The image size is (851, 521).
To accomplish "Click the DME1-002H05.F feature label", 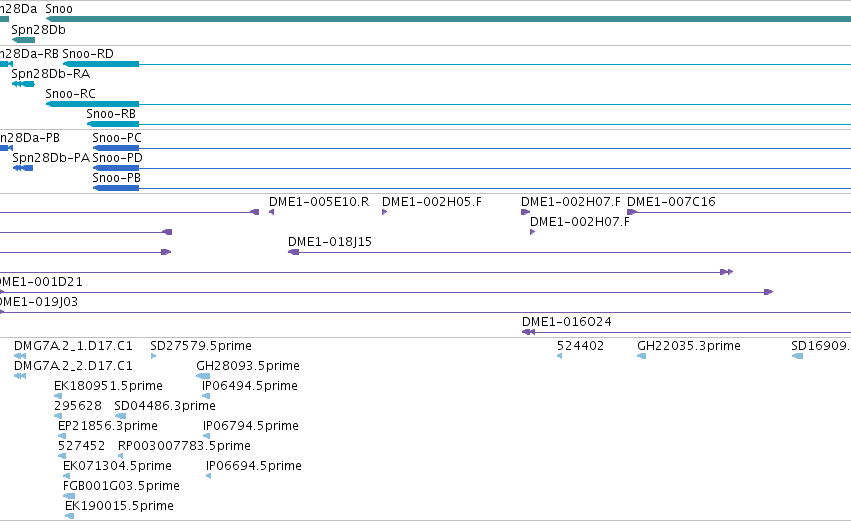I will [432, 202].
